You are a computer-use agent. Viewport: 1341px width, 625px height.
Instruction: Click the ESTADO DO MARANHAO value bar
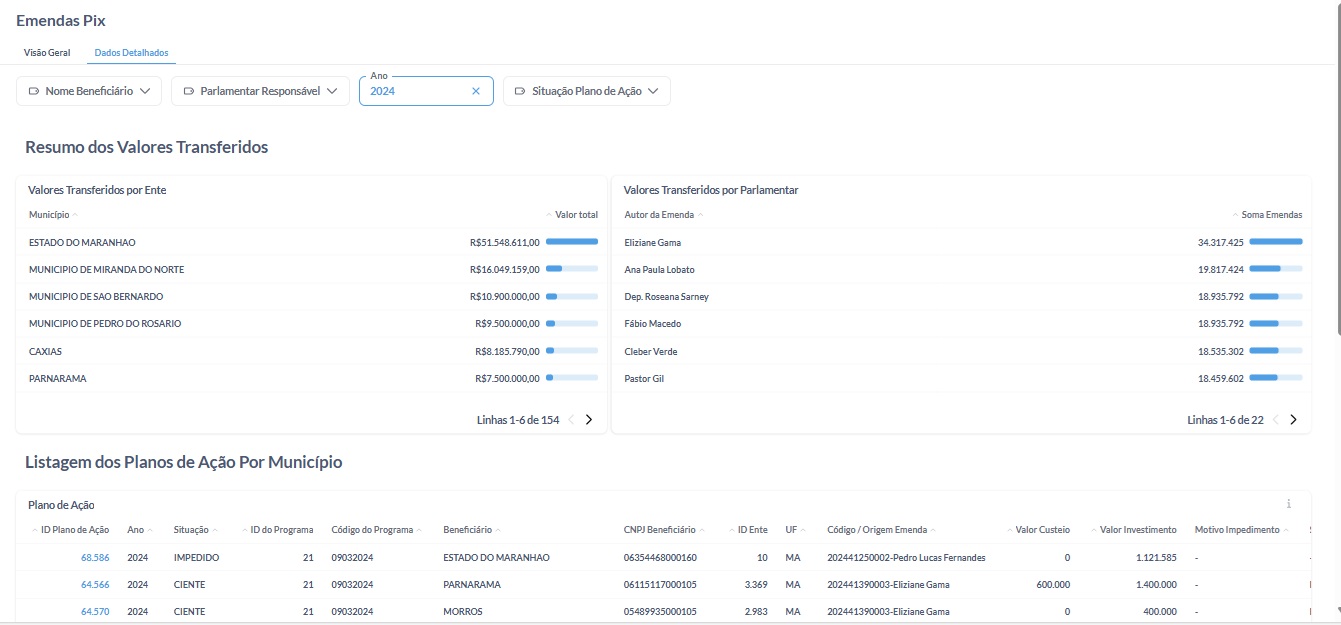pos(571,242)
